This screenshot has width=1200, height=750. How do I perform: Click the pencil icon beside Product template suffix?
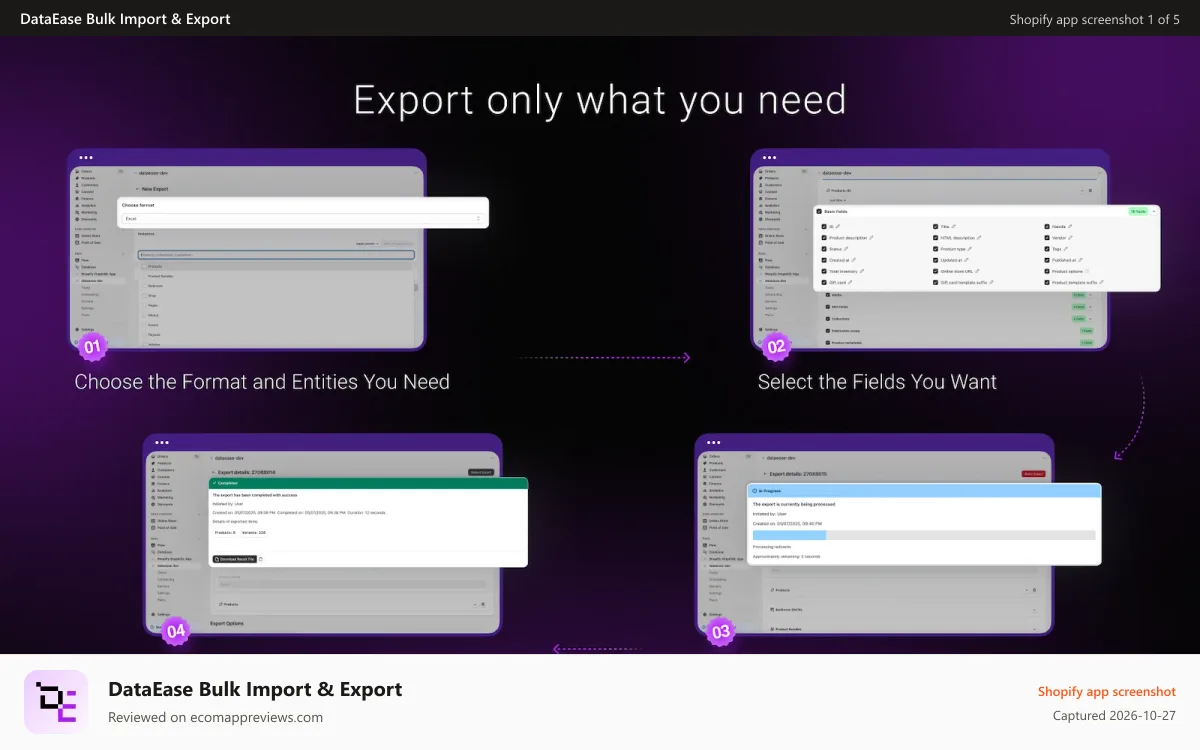point(1101,282)
